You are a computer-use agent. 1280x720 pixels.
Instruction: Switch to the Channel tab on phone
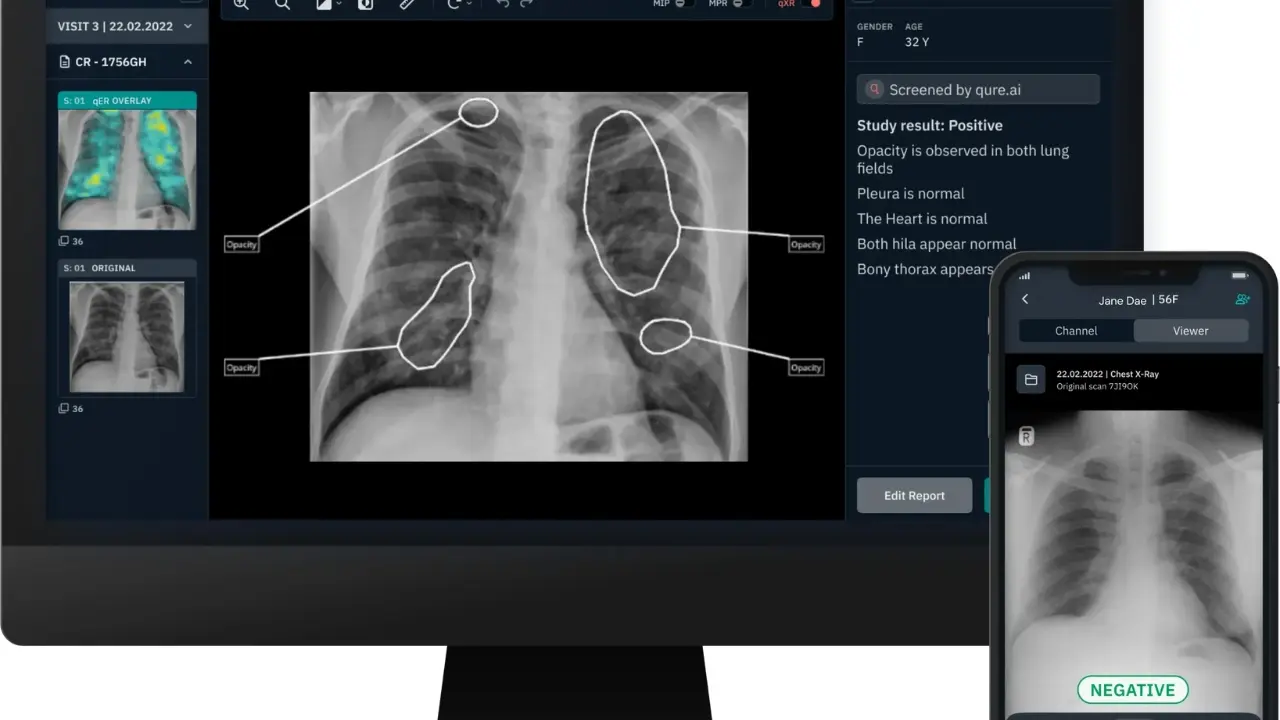tap(1076, 331)
